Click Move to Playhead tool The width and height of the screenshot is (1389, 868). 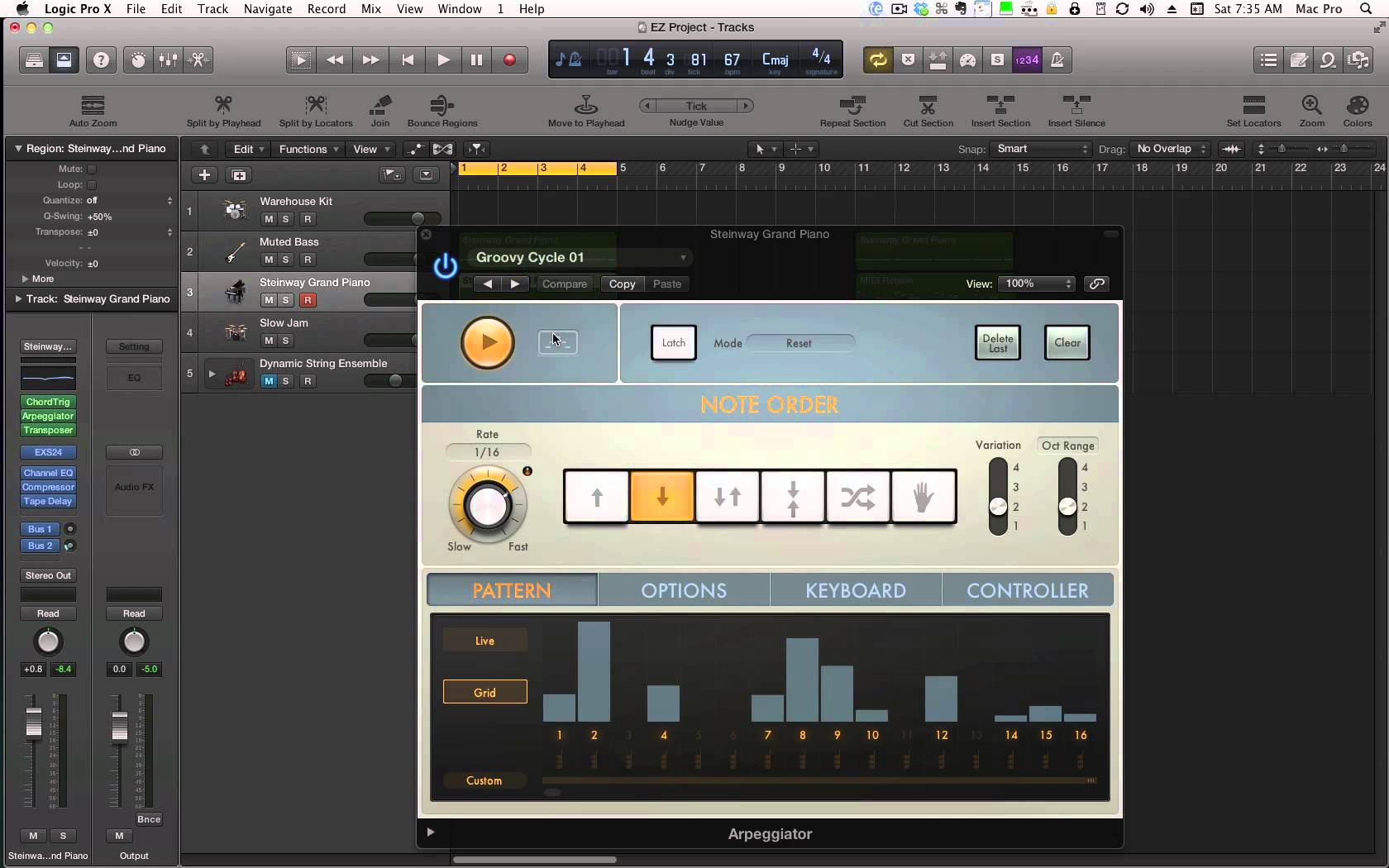pos(586,111)
